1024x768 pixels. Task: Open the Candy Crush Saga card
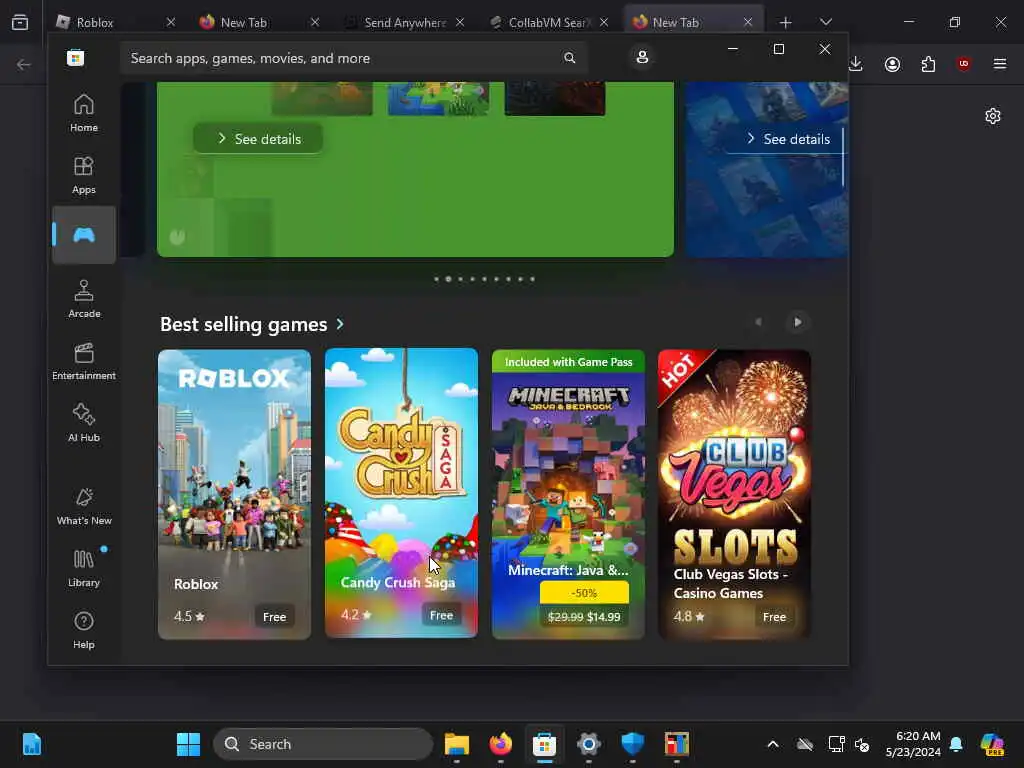click(402, 493)
